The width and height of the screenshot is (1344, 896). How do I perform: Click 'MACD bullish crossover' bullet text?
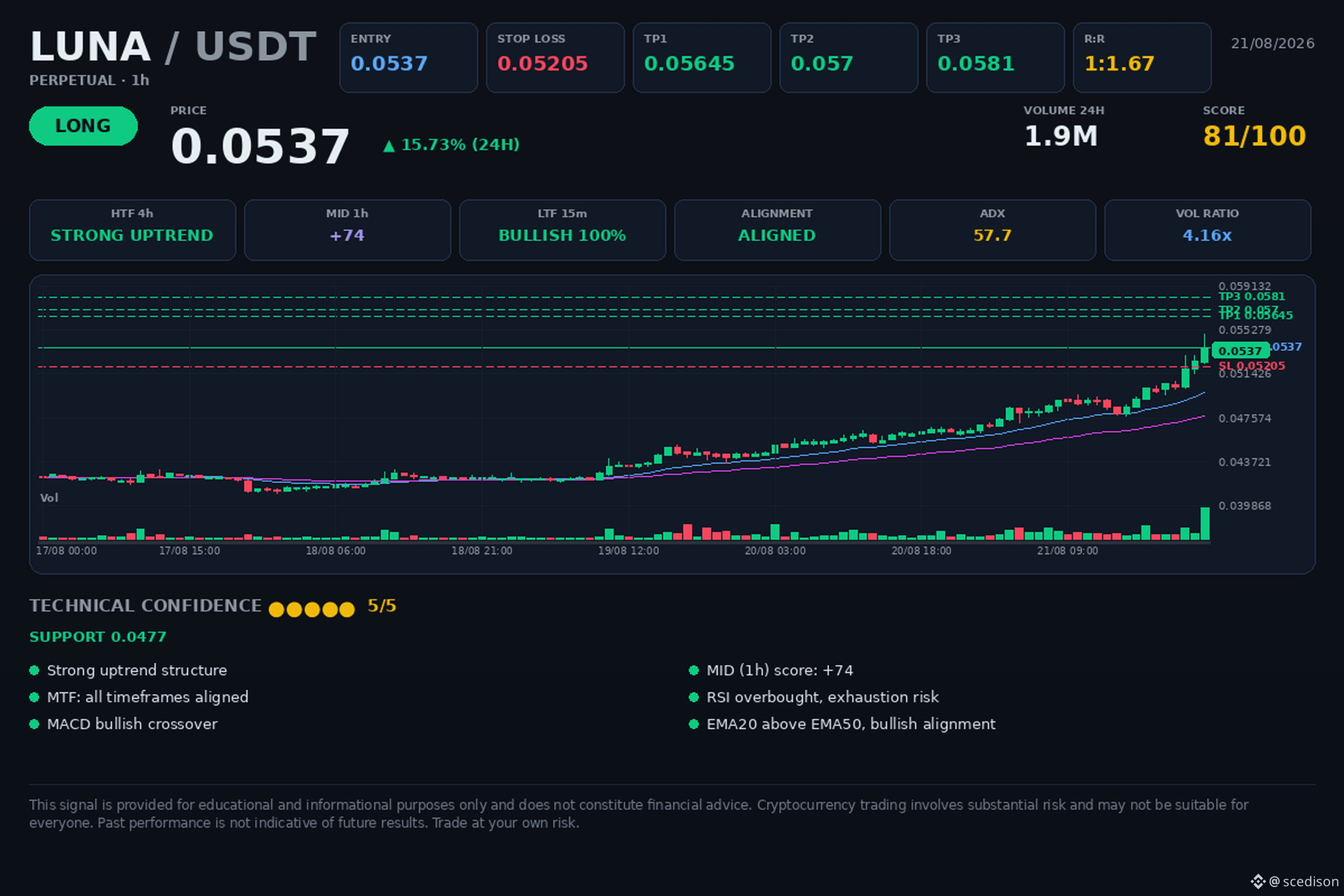pyautogui.click(x=132, y=724)
